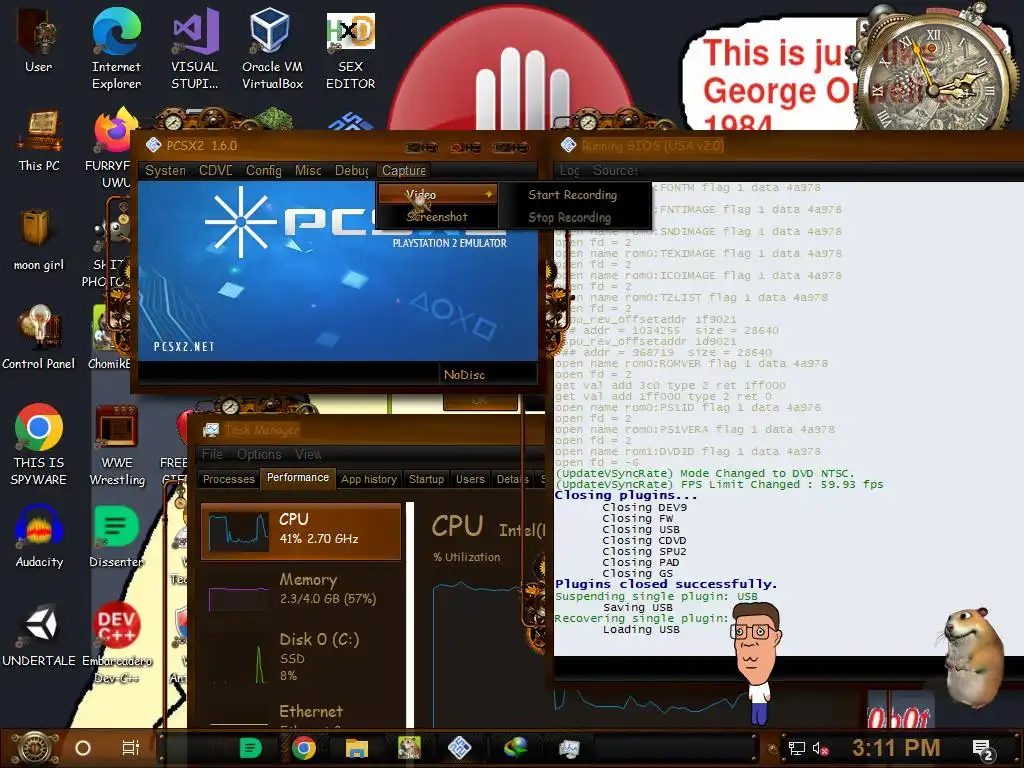The width and height of the screenshot is (1024, 768).
Task: Choose Screenshot in Capture menu
Action: coord(438,216)
